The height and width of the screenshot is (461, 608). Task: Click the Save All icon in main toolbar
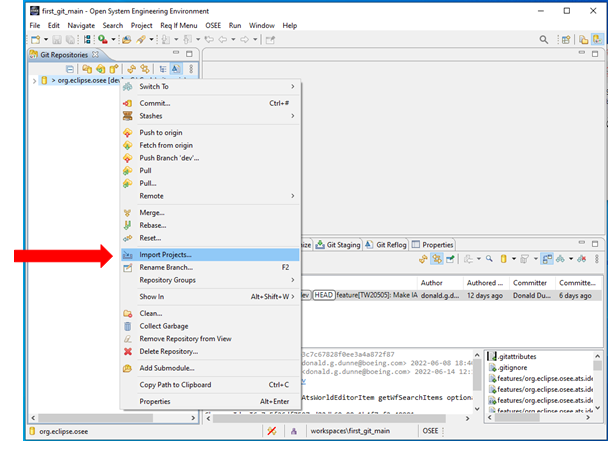(70, 40)
